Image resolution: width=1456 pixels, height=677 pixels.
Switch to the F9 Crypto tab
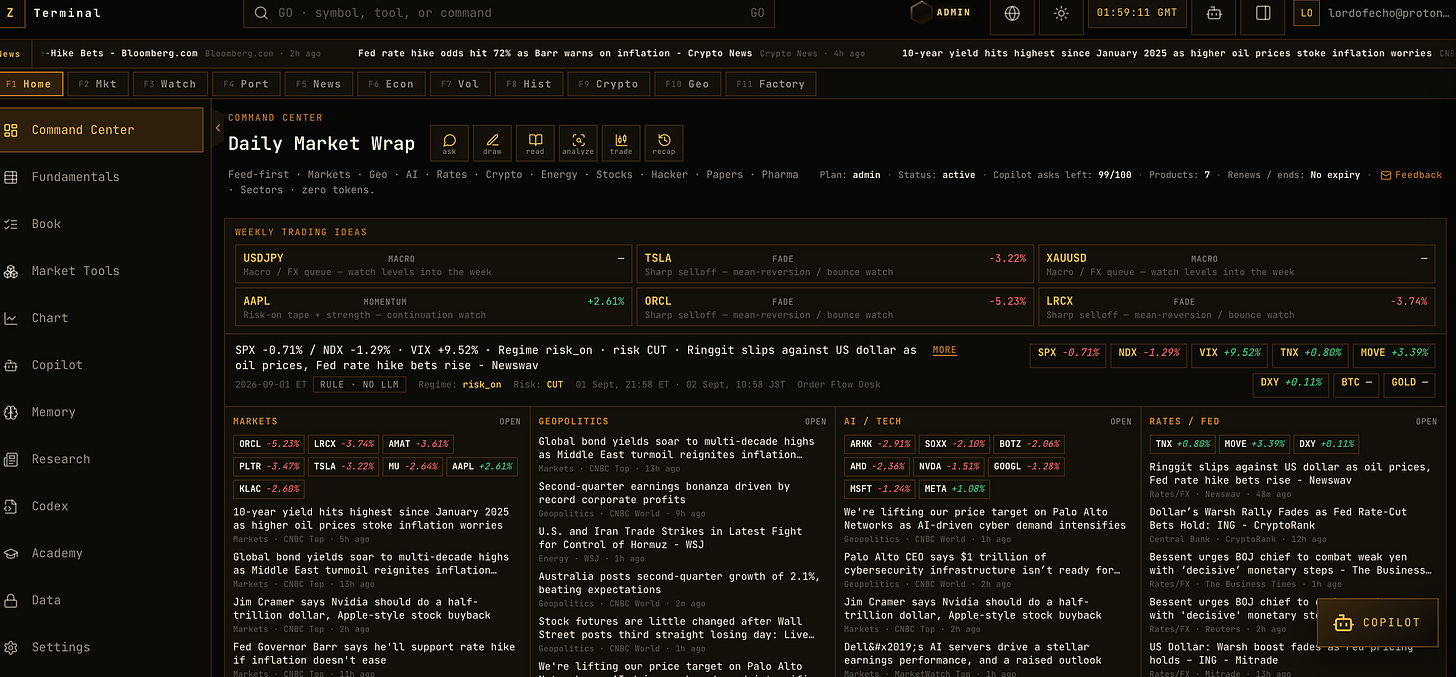607,84
